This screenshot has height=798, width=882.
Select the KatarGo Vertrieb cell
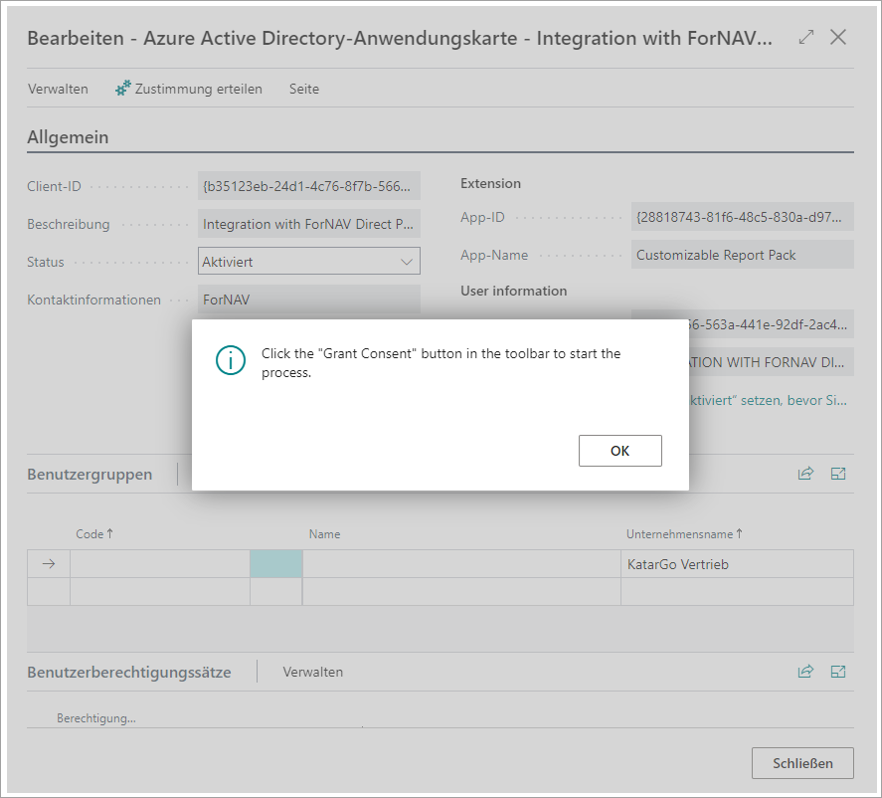tap(737, 564)
